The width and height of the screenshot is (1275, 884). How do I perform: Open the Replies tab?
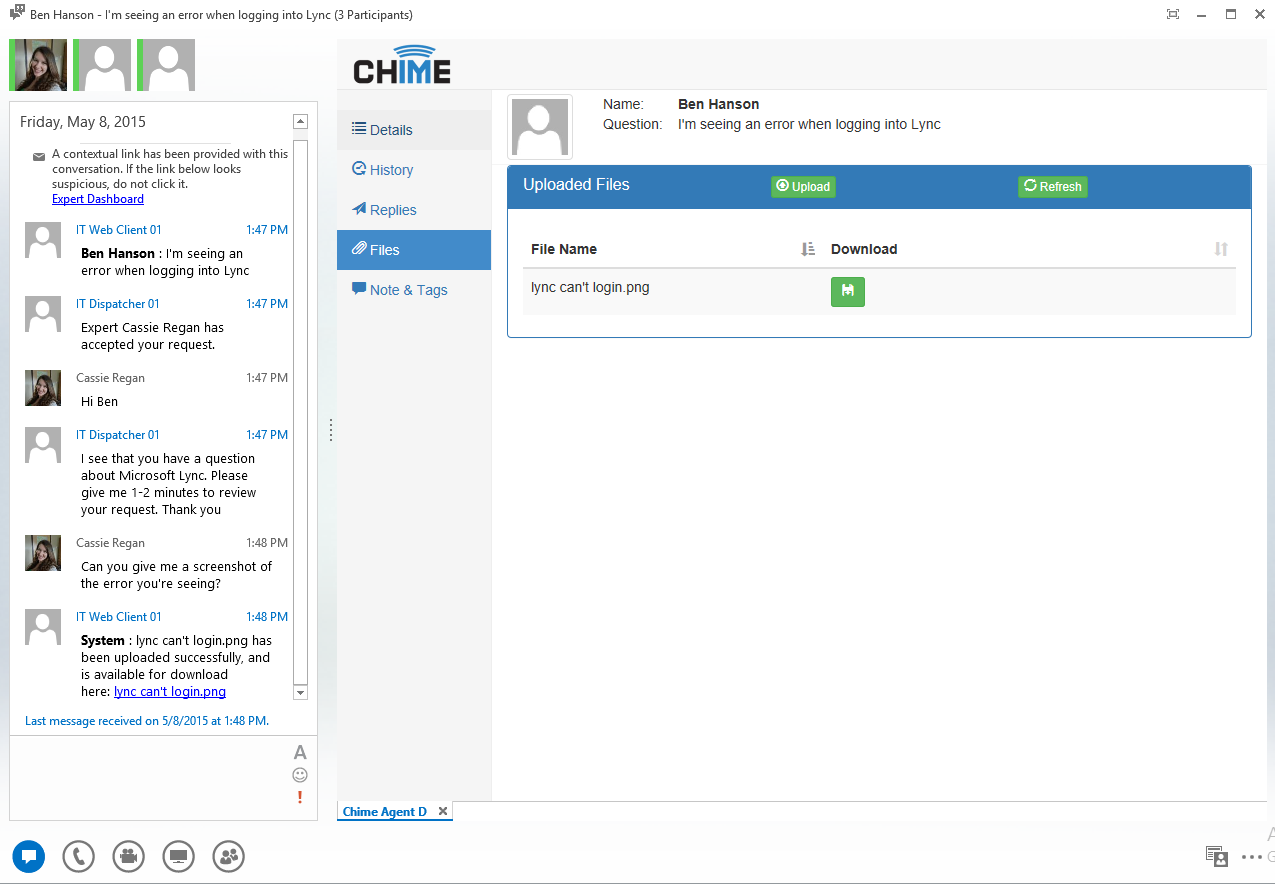click(x=414, y=210)
